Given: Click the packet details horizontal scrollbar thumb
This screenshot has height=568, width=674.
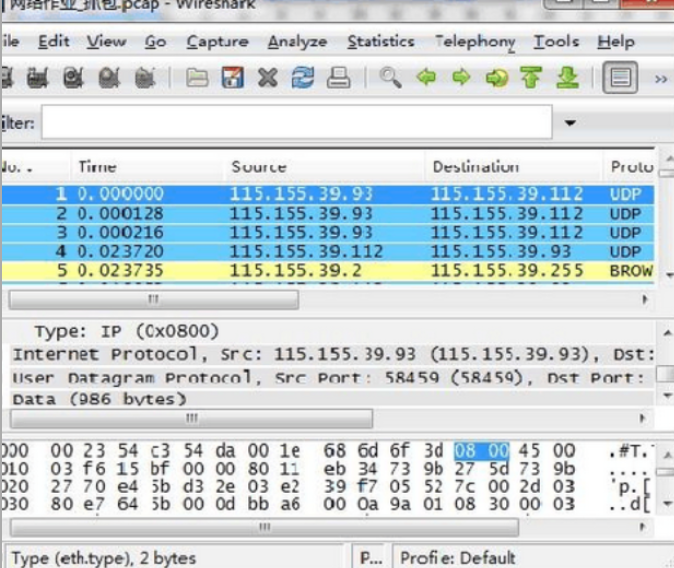Looking at the screenshot, I should click(x=191, y=418).
